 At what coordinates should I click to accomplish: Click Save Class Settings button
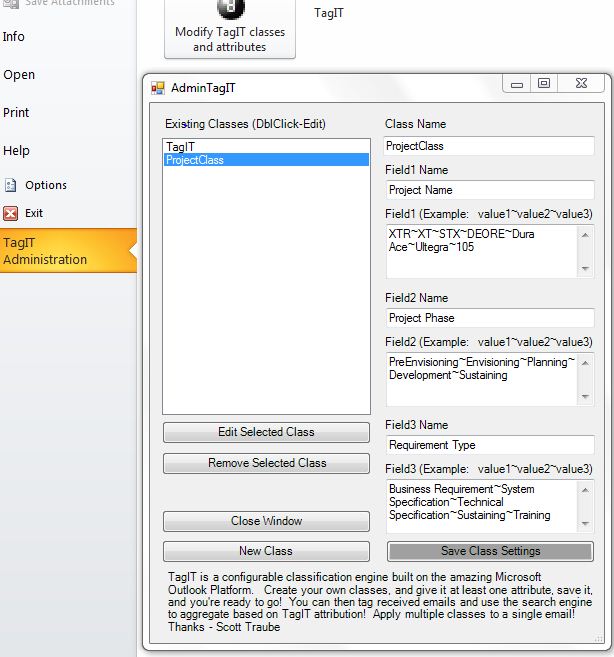(490, 551)
